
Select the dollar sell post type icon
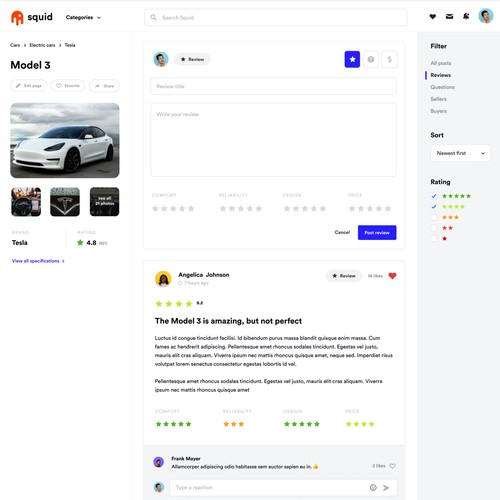pyautogui.click(x=389, y=59)
